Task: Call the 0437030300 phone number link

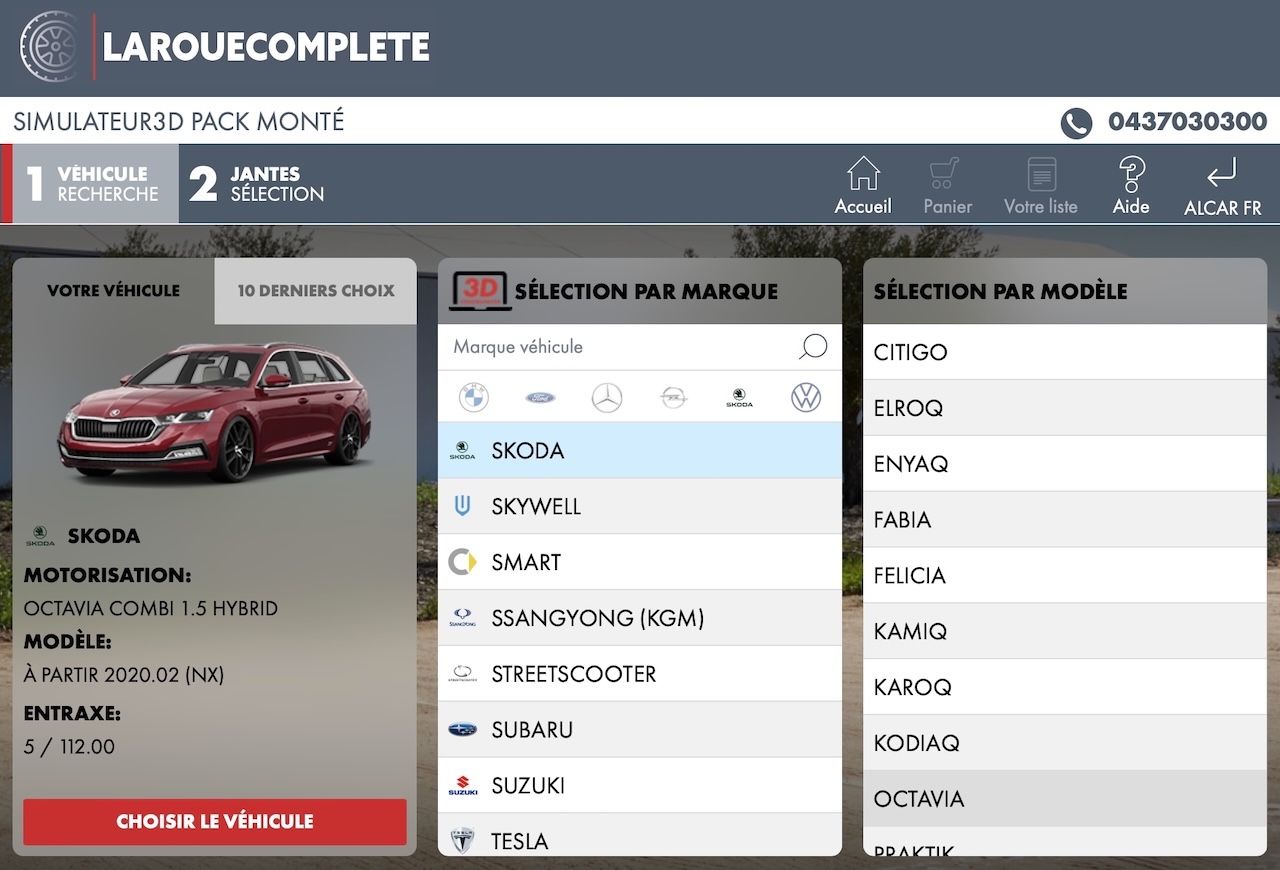Action: 1186,122
